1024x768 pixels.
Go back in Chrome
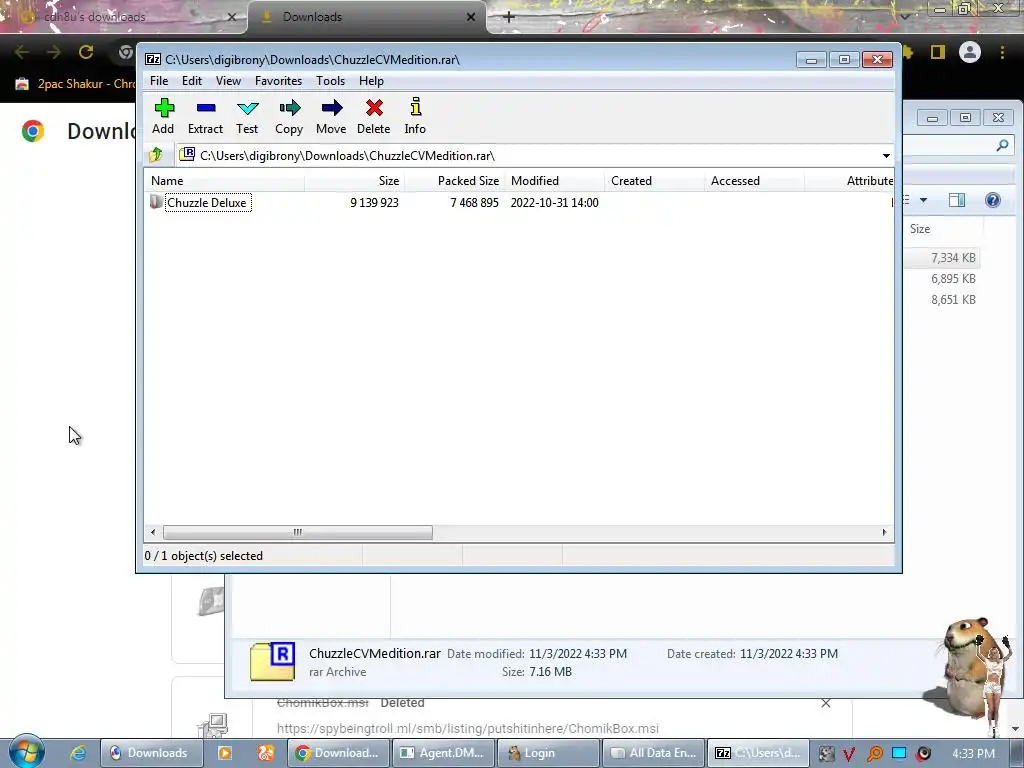22,52
